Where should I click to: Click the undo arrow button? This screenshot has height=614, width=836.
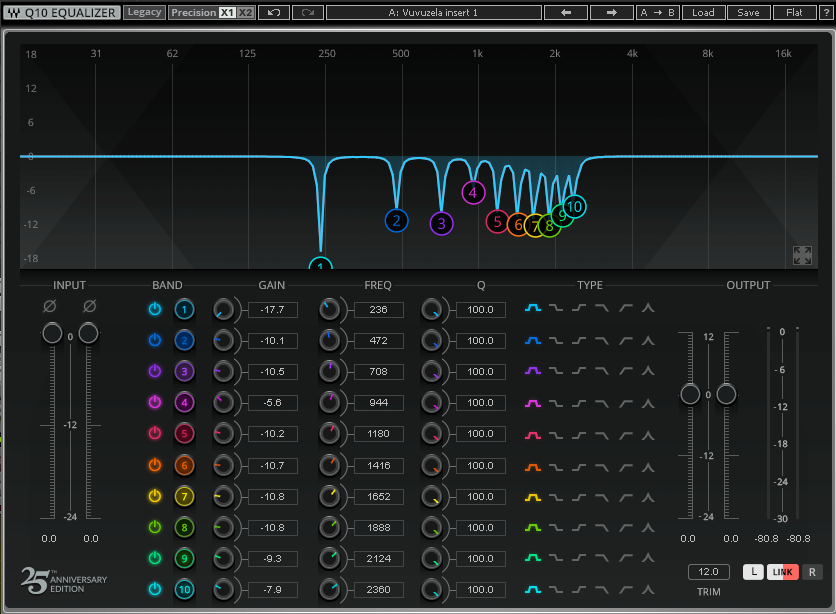tap(274, 12)
